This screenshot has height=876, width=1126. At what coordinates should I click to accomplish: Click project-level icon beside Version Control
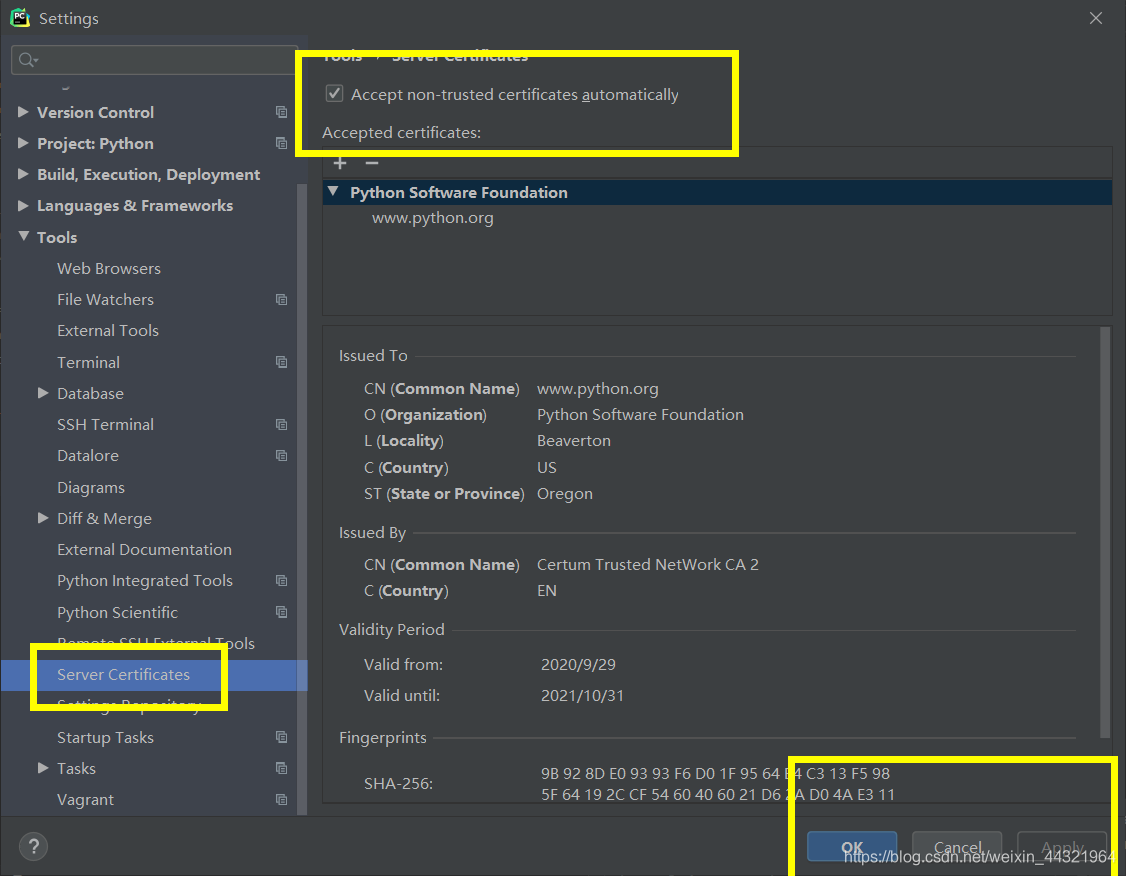(x=282, y=112)
